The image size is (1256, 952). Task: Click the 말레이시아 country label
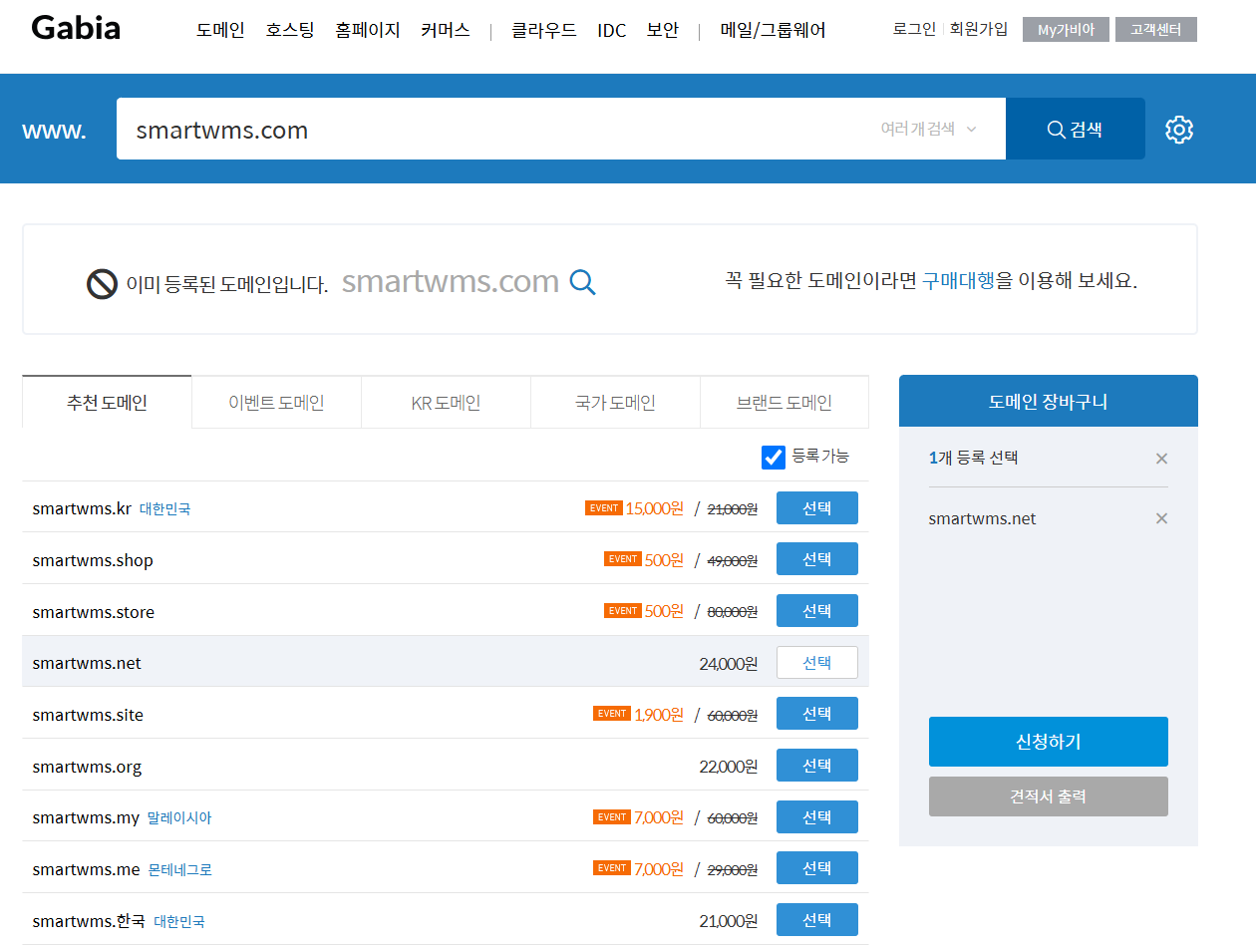(179, 818)
